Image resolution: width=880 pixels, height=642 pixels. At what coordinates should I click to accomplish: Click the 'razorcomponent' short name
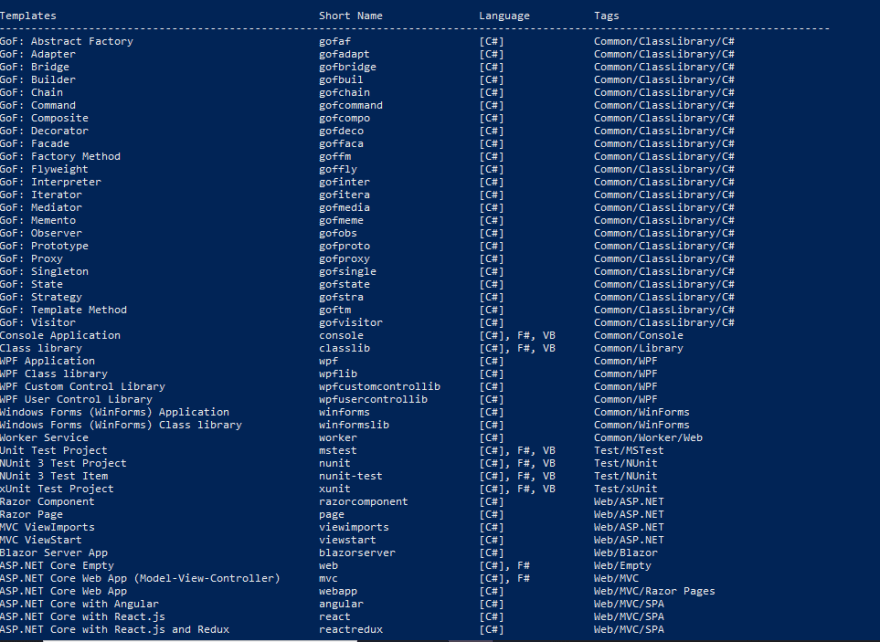364,502
